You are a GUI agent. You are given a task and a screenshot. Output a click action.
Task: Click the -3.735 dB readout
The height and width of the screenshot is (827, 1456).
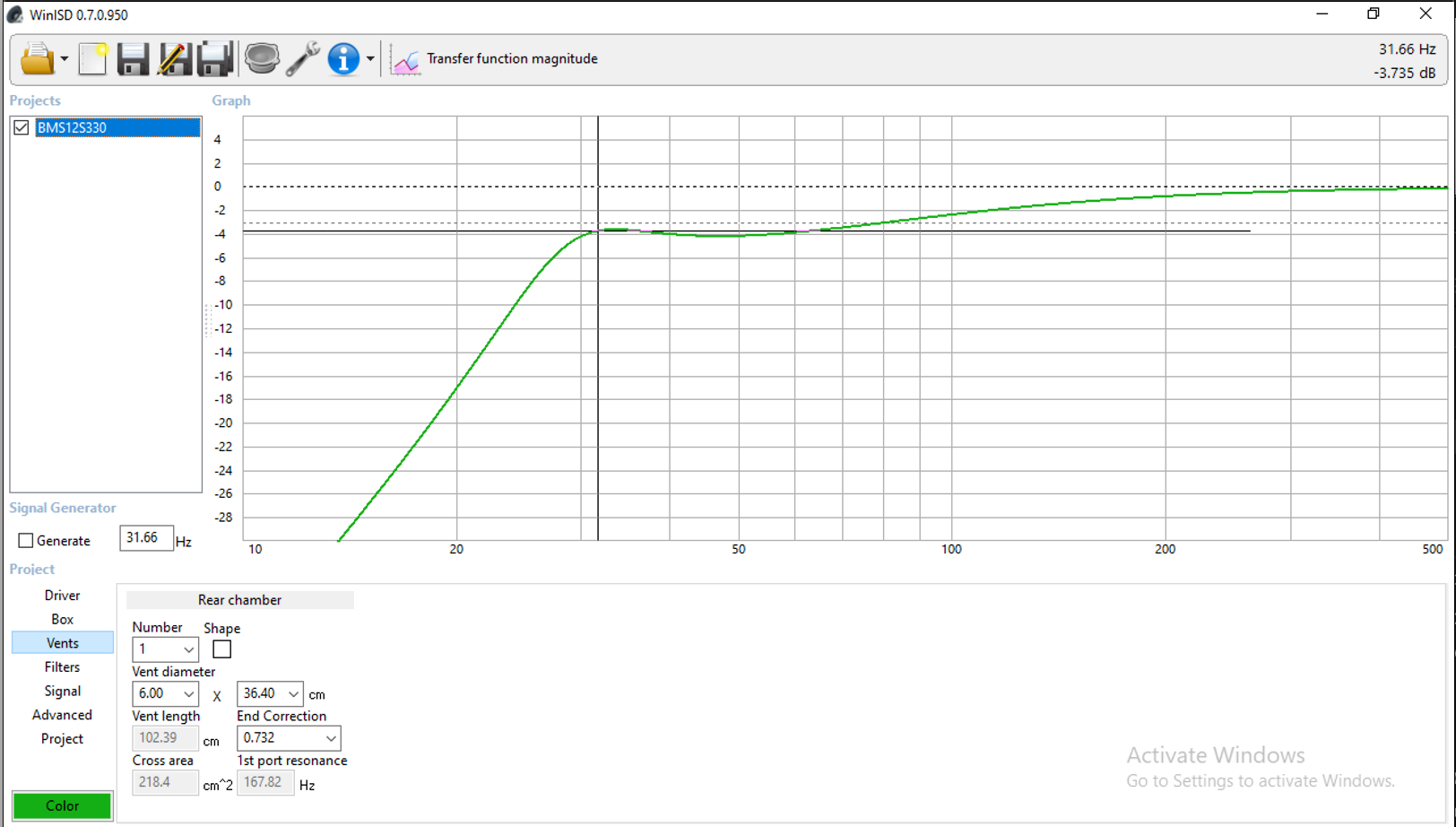(1405, 73)
